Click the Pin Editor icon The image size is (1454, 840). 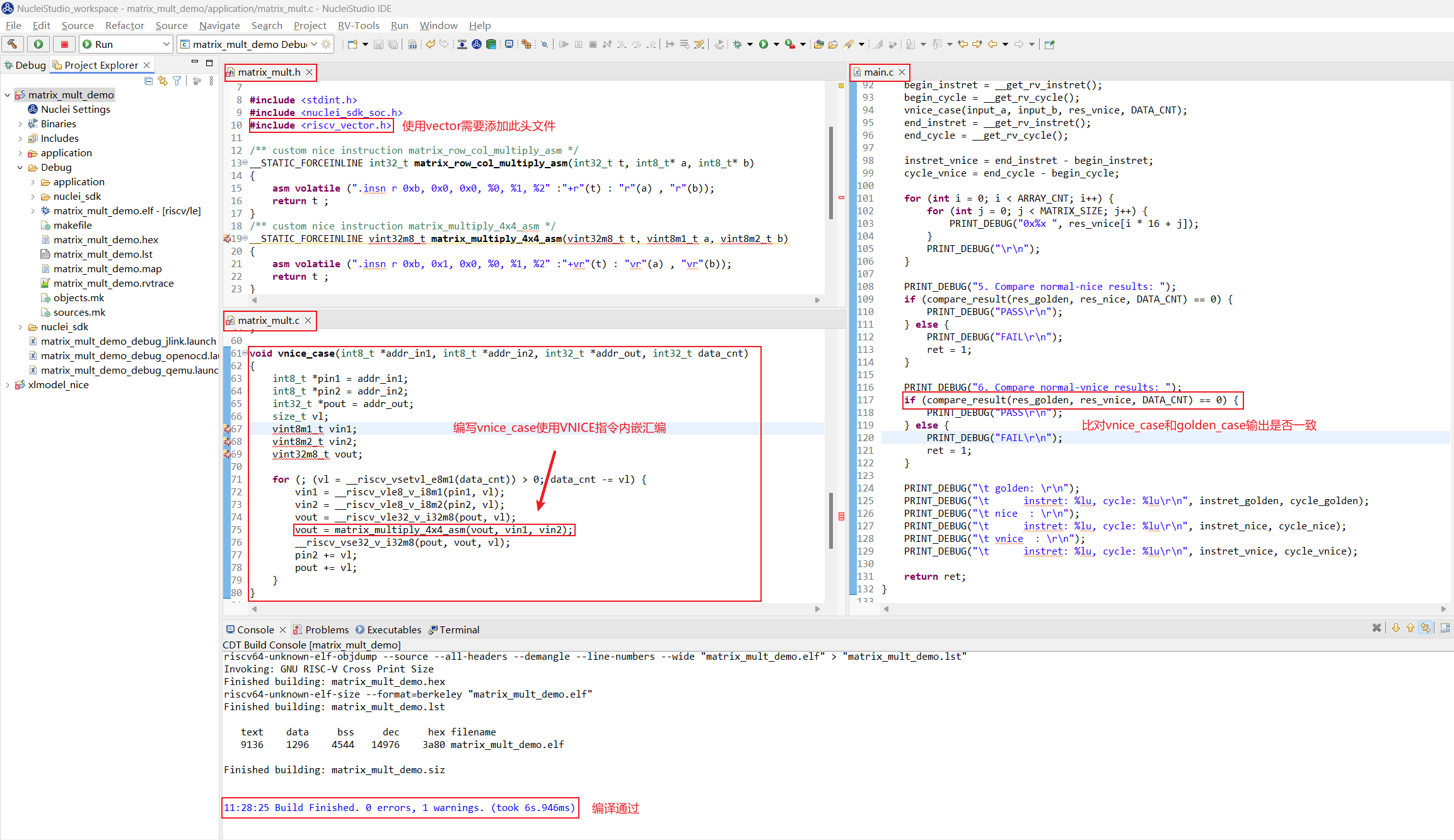click(1050, 44)
